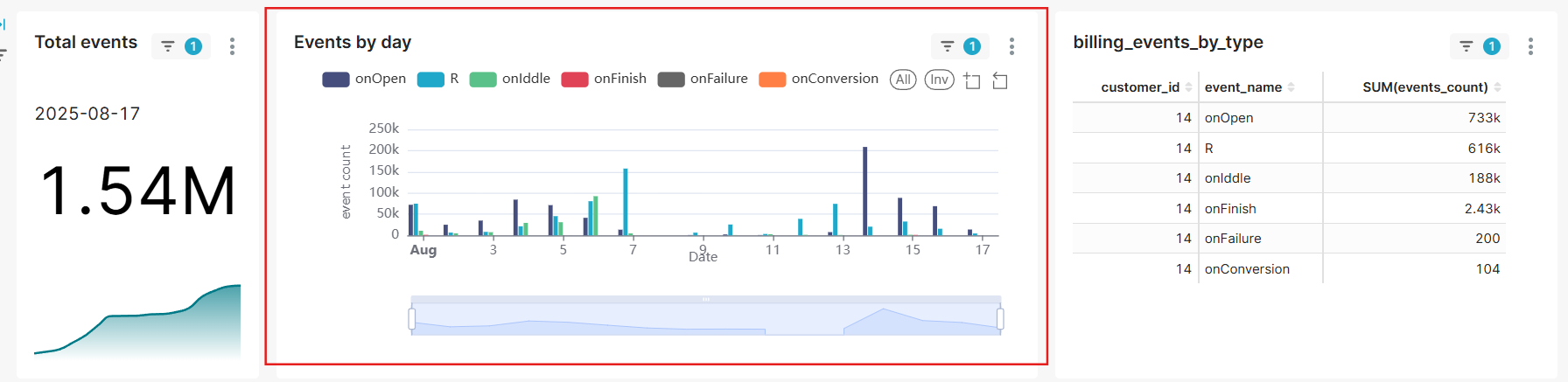Viewport: 1568px width, 382px height.
Task: Click the right handle of the date range slider
Action: (x=1000, y=319)
